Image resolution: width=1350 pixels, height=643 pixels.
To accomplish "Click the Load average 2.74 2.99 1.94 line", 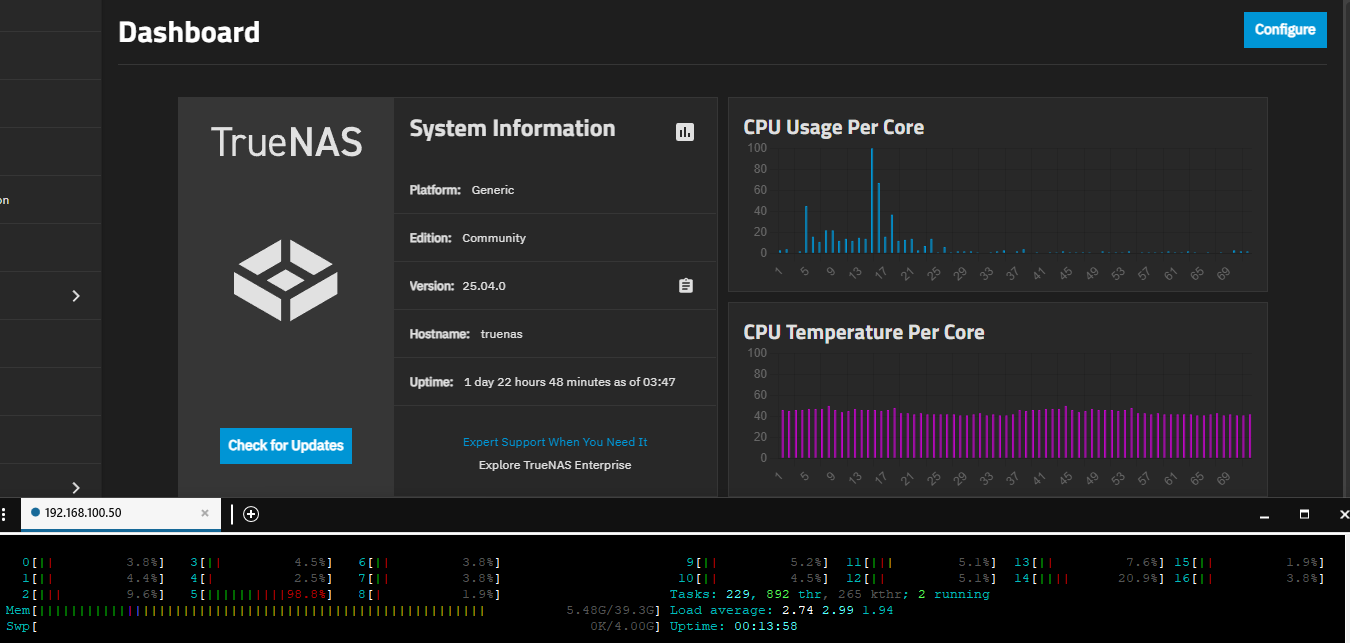I will pos(782,610).
